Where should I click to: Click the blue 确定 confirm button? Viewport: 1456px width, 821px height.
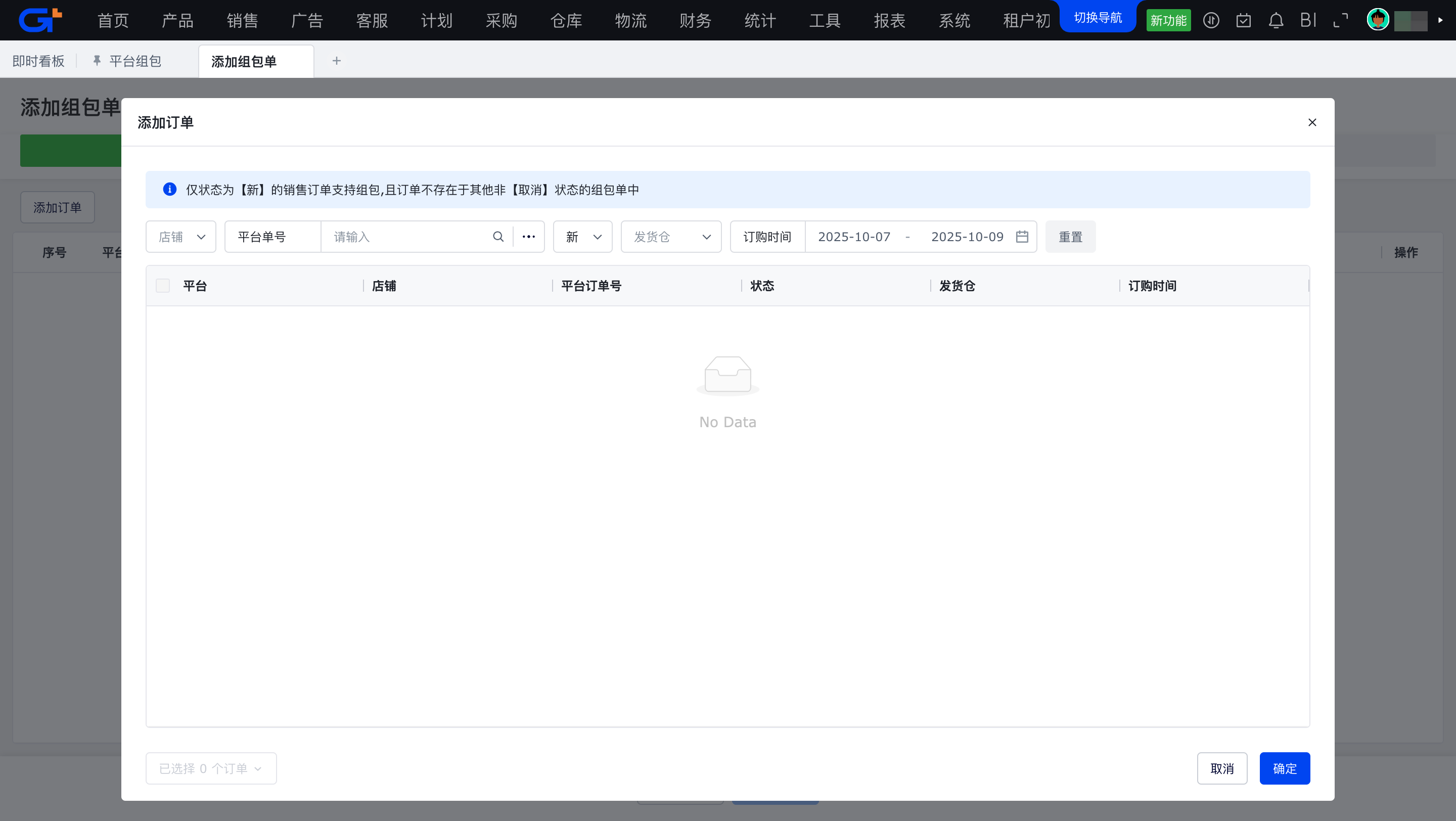click(x=1284, y=768)
